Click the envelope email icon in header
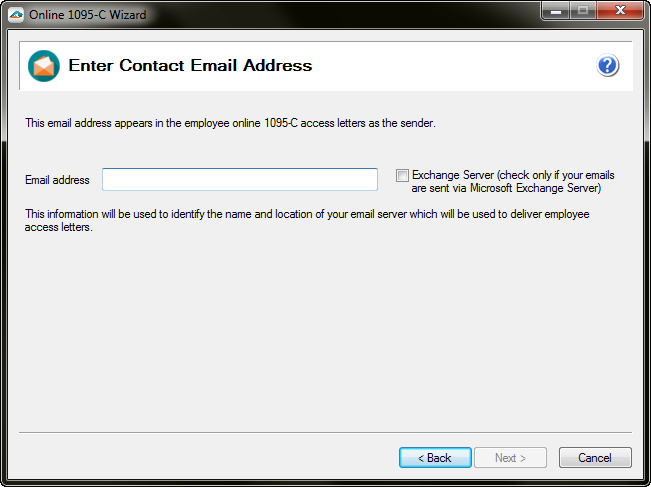 pos(44,66)
